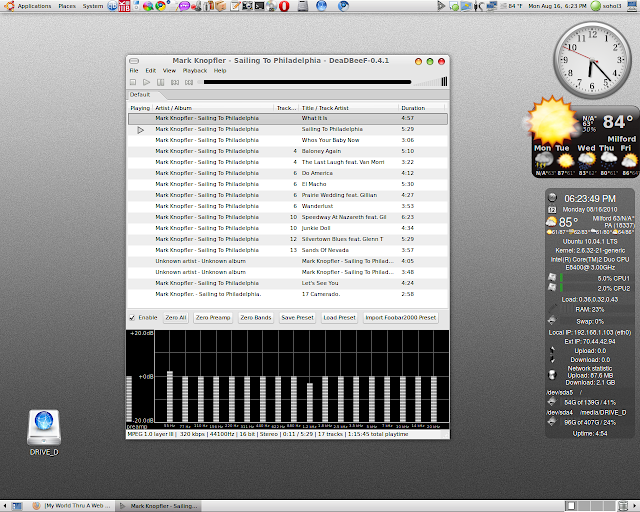Viewport: 640px width, 512px height.
Task: Open the color wheel magnifier launcher
Action: pos(148,6)
